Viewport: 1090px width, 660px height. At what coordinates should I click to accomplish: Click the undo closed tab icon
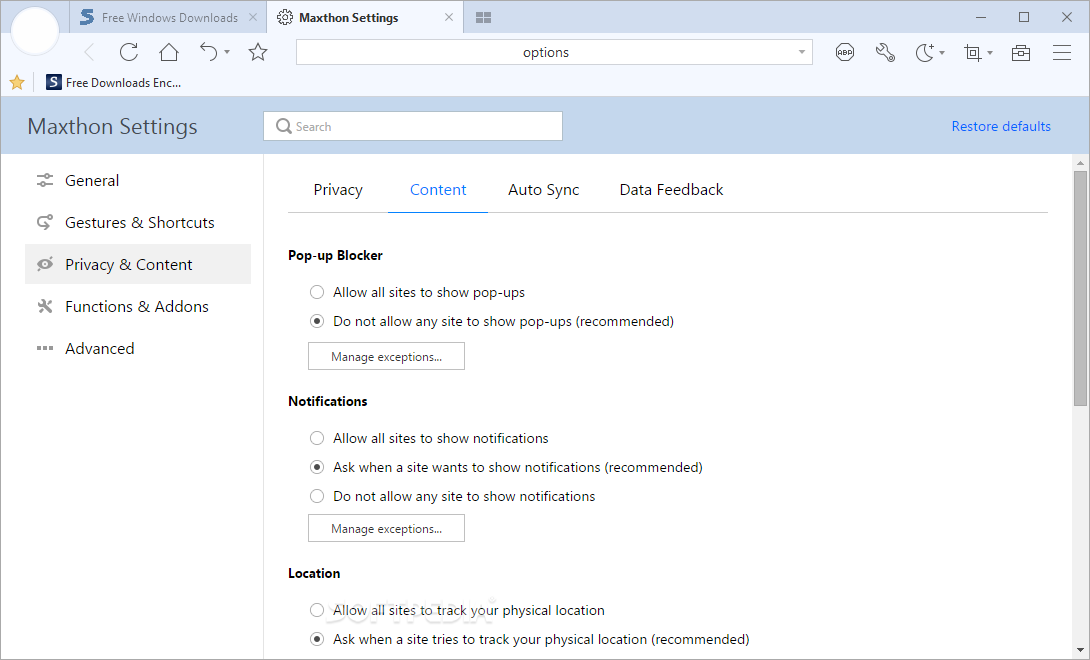(x=209, y=52)
